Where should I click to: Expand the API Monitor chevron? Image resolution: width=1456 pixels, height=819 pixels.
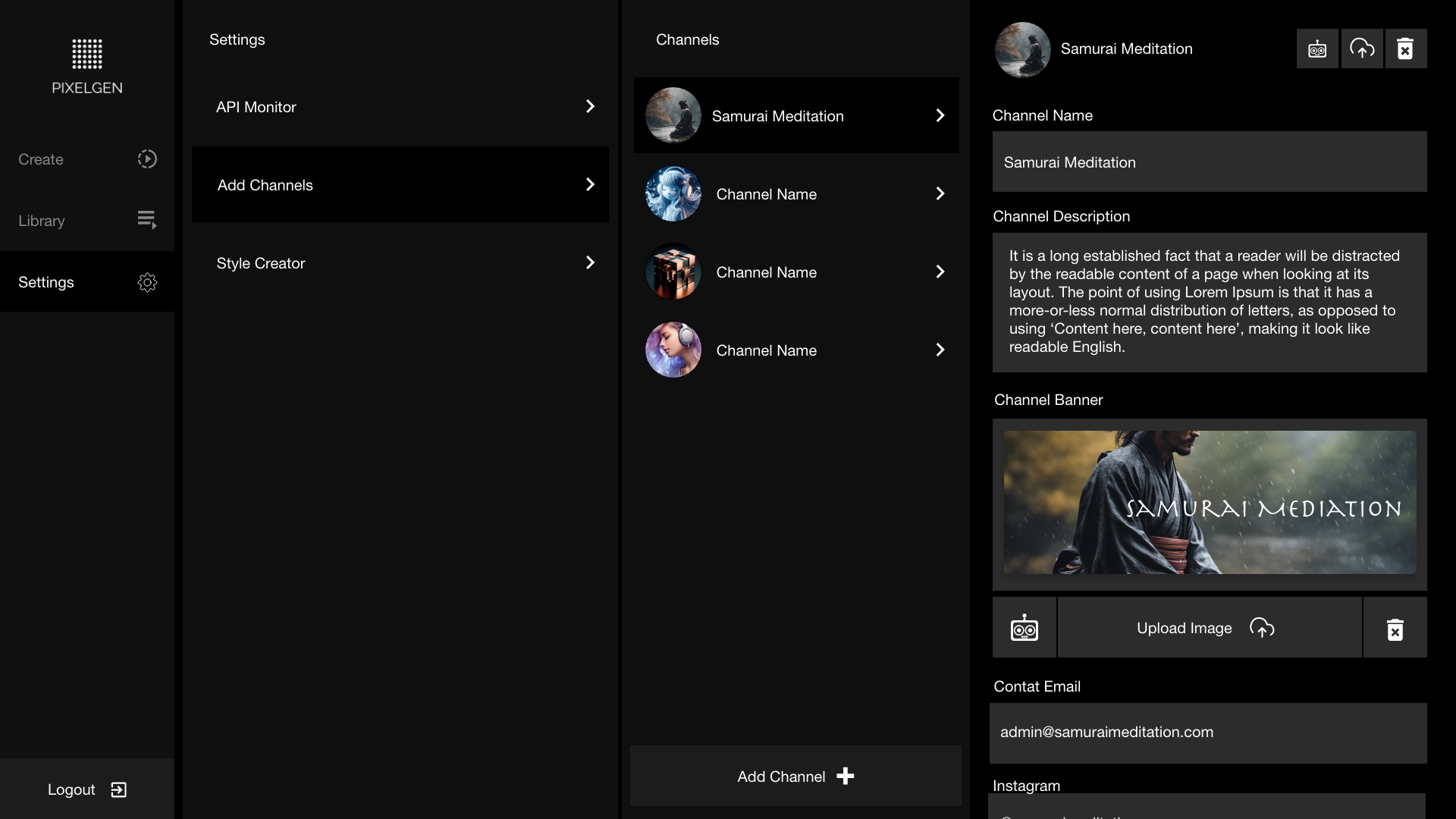[590, 107]
